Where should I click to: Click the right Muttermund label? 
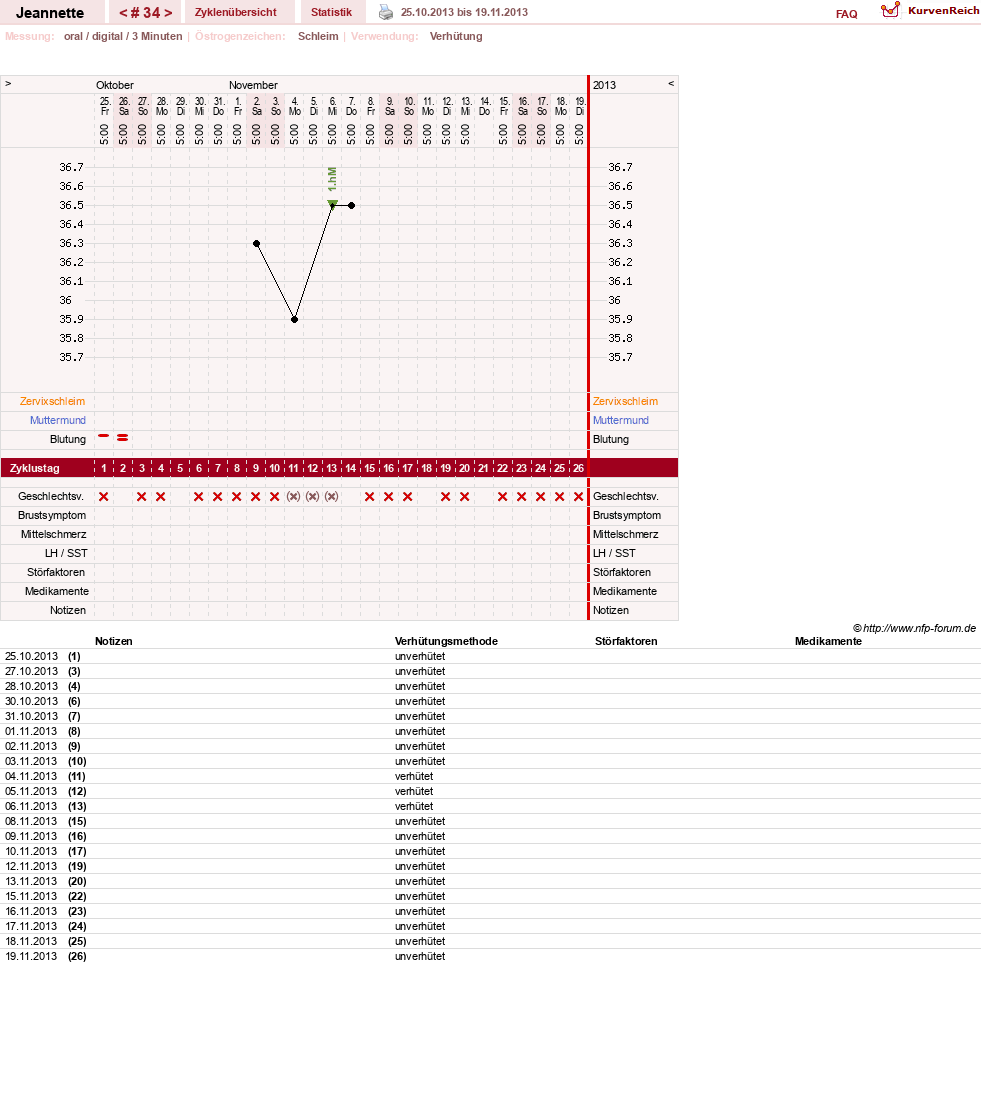[x=621, y=420]
